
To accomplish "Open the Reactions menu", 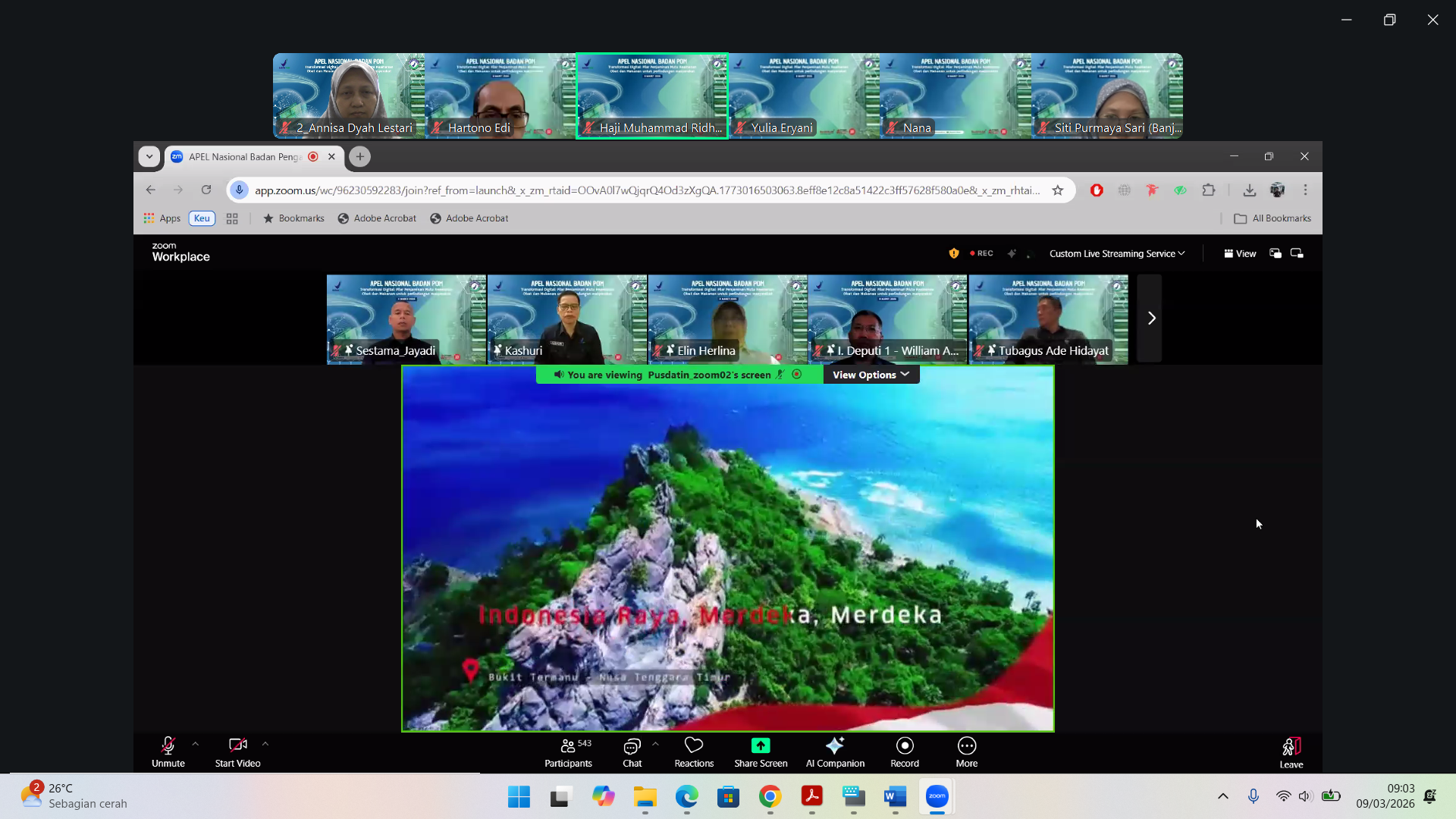I will pos(693,746).
